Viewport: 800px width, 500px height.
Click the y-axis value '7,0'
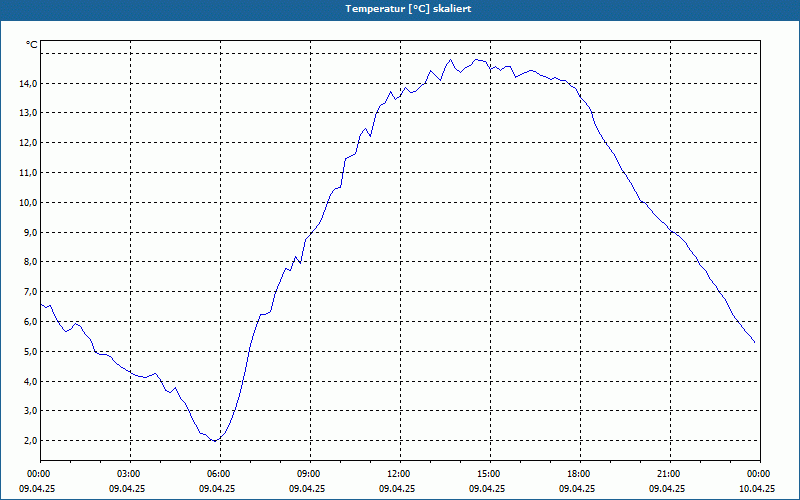[31, 292]
